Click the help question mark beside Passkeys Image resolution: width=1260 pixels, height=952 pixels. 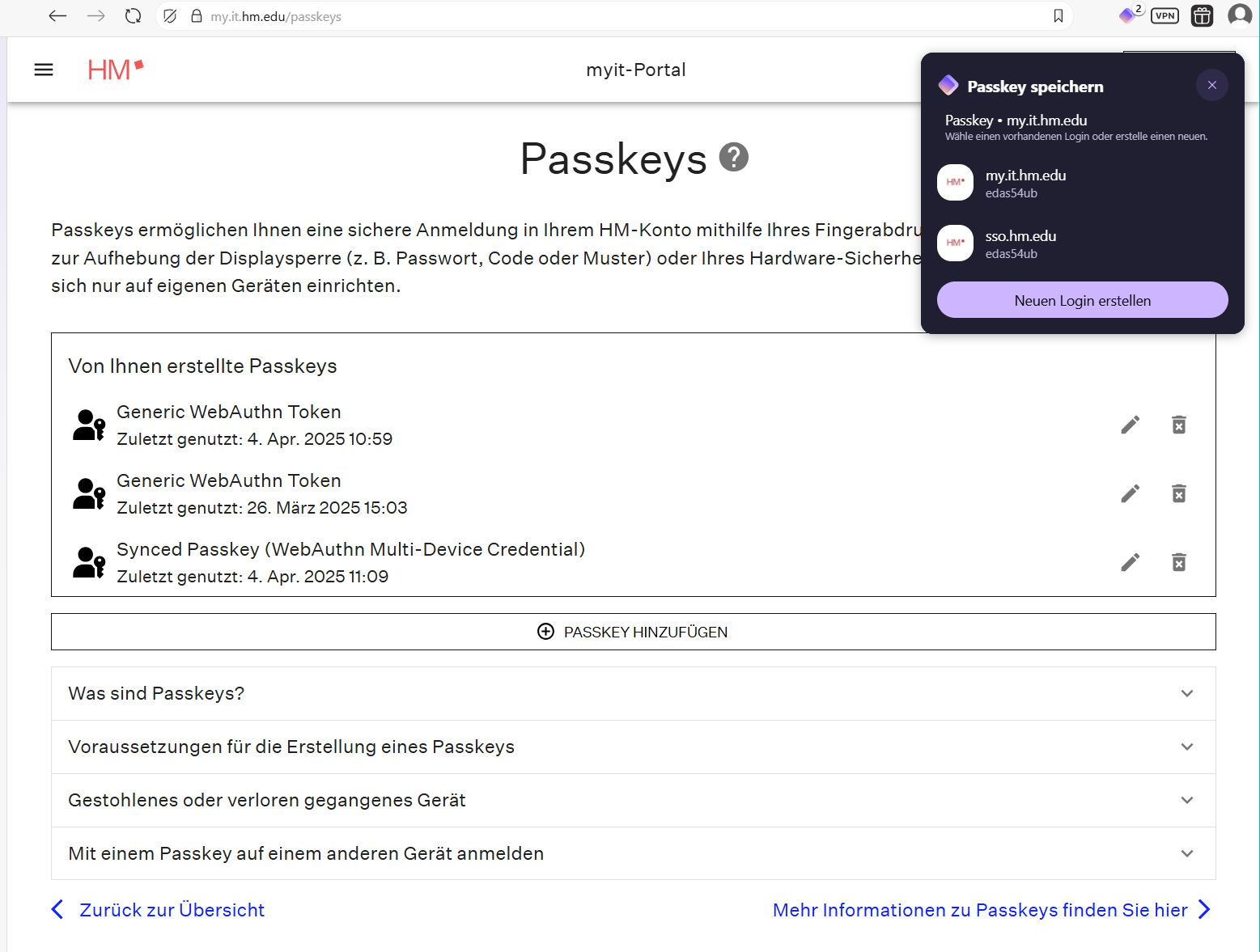pyautogui.click(x=734, y=157)
